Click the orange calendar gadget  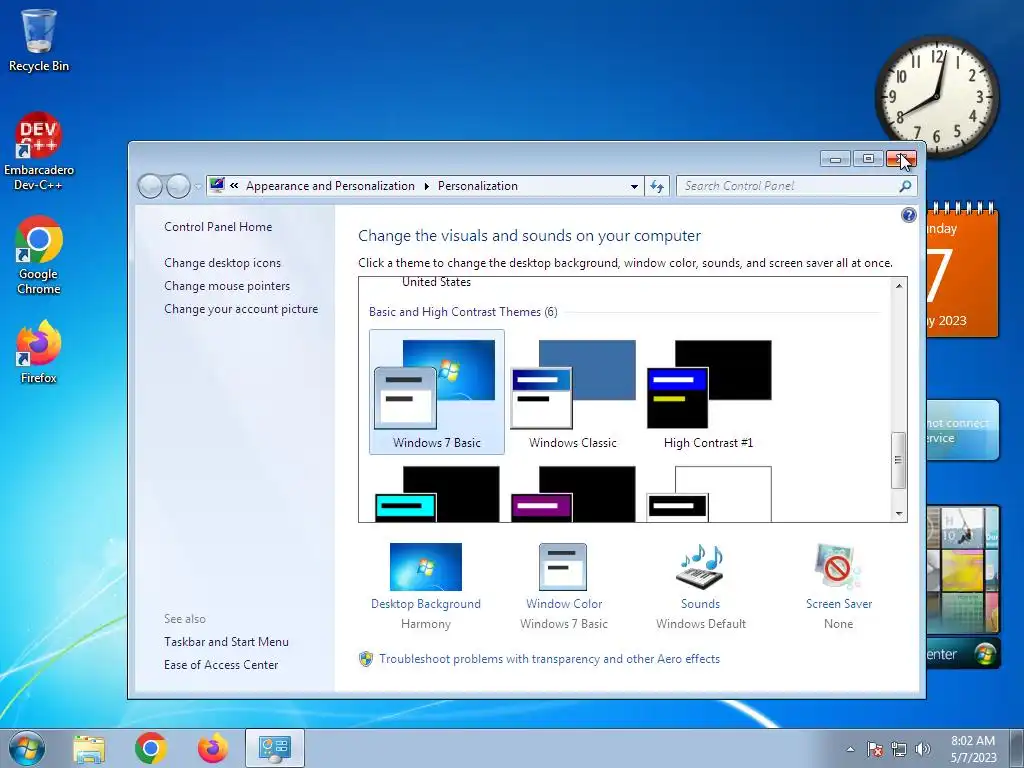point(962,271)
